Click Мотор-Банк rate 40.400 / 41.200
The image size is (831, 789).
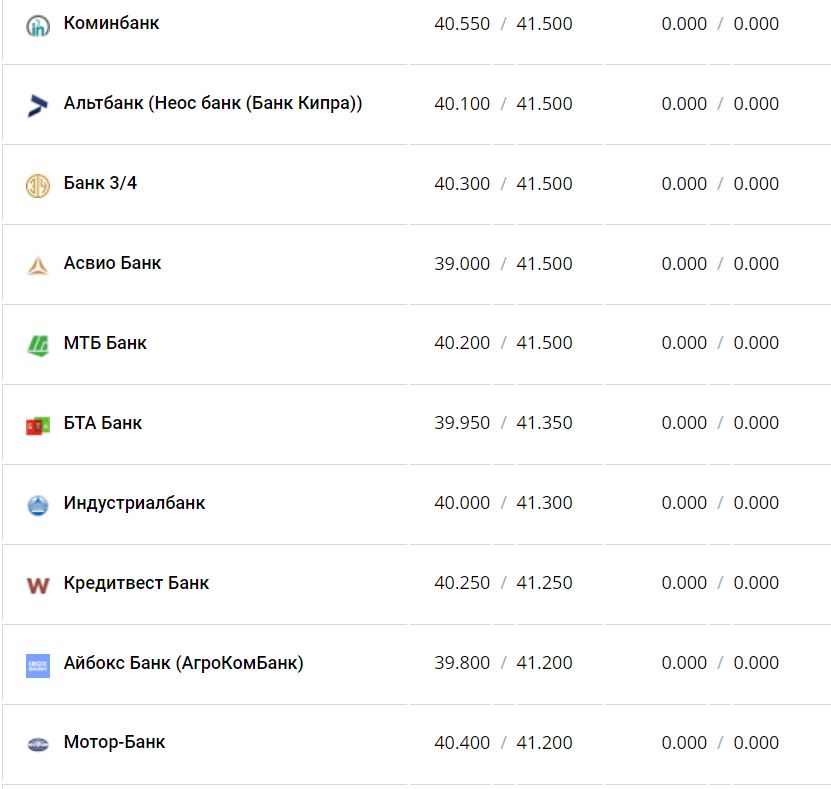point(503,743)
